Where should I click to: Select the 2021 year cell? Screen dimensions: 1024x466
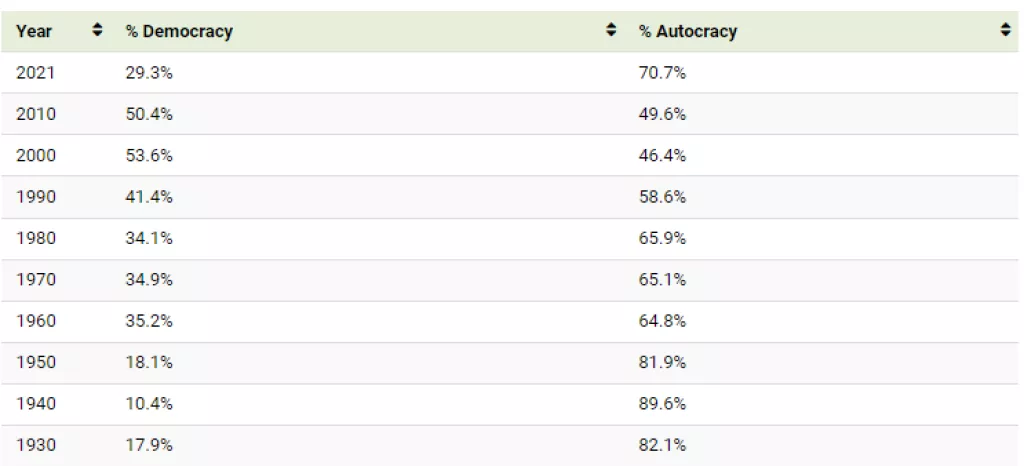36,73
